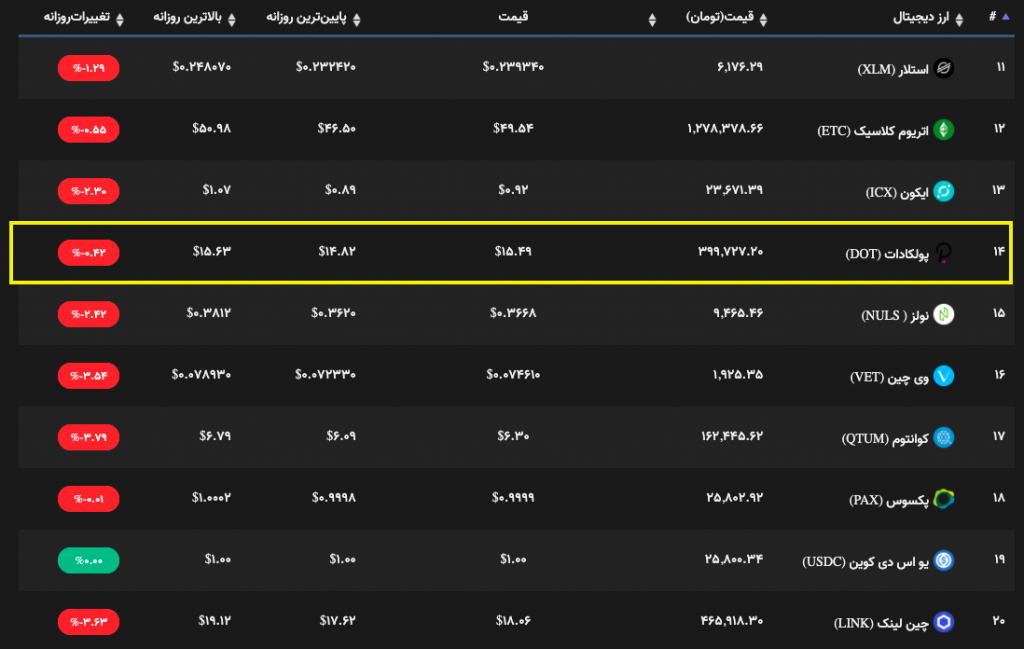The height and width of the screenshot is (649, 1024).
Task: Click the پایین‌ترین روزانه header label
Action: click(306, 18)
